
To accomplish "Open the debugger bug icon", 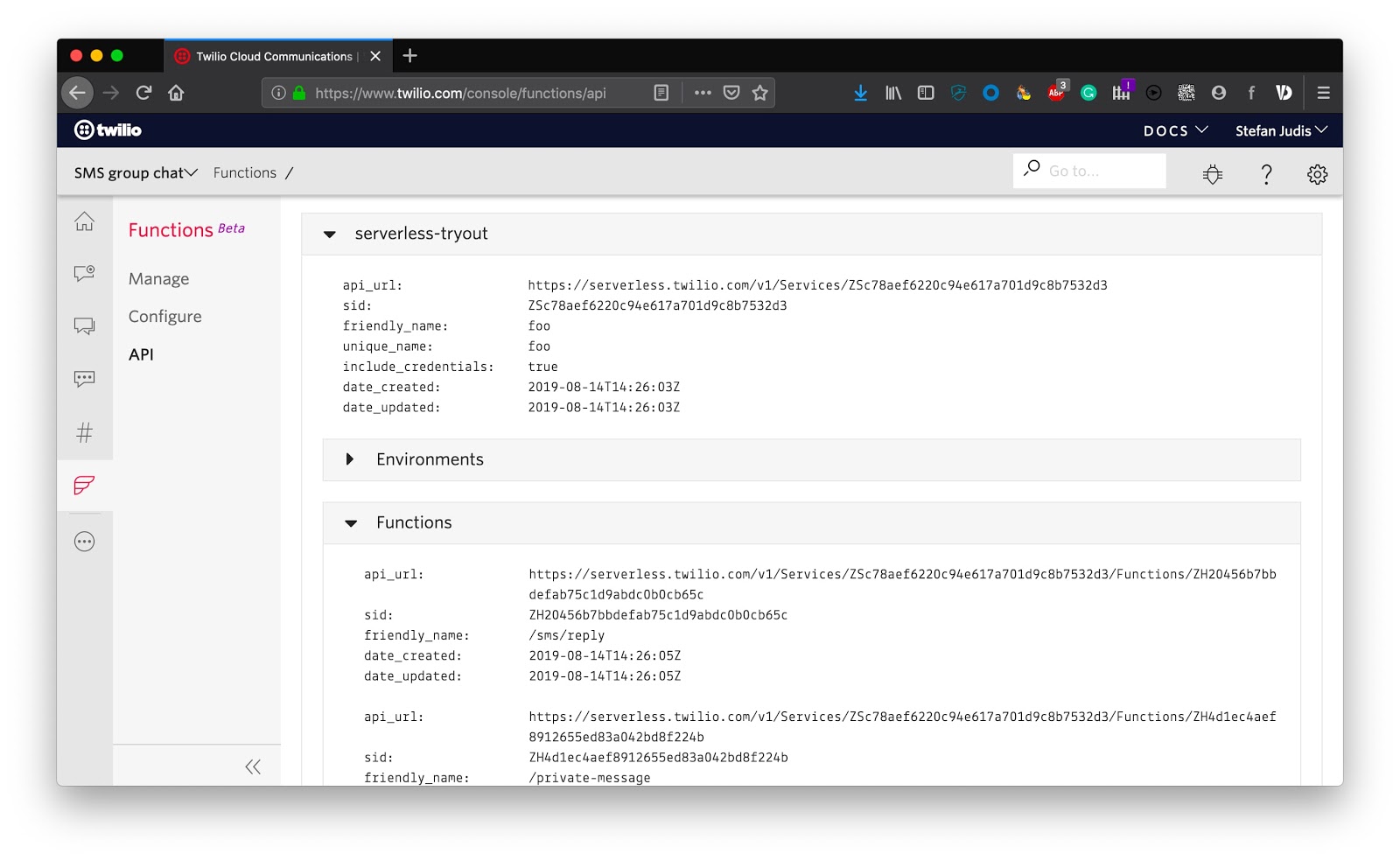I will click(x=1213, y=174).
